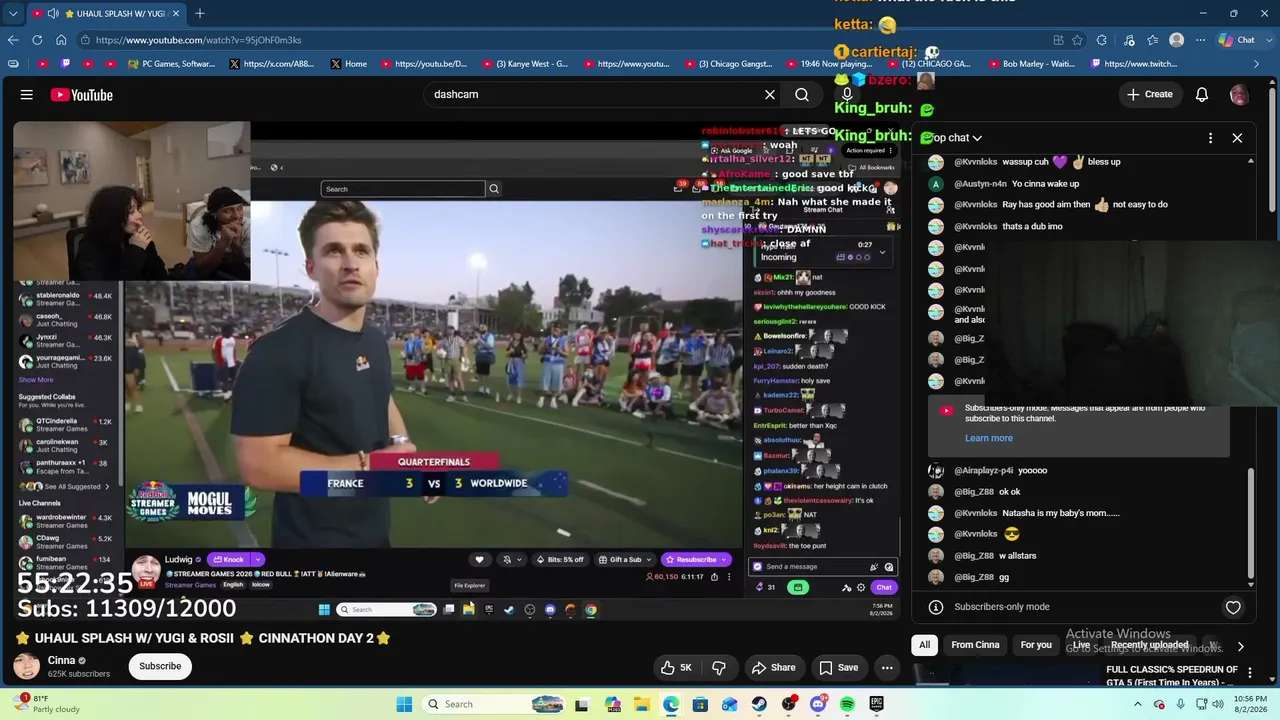The width and height of the screenshot is (1280, 720).
Task: Open the Home bookmark
Action: [348, 64]
